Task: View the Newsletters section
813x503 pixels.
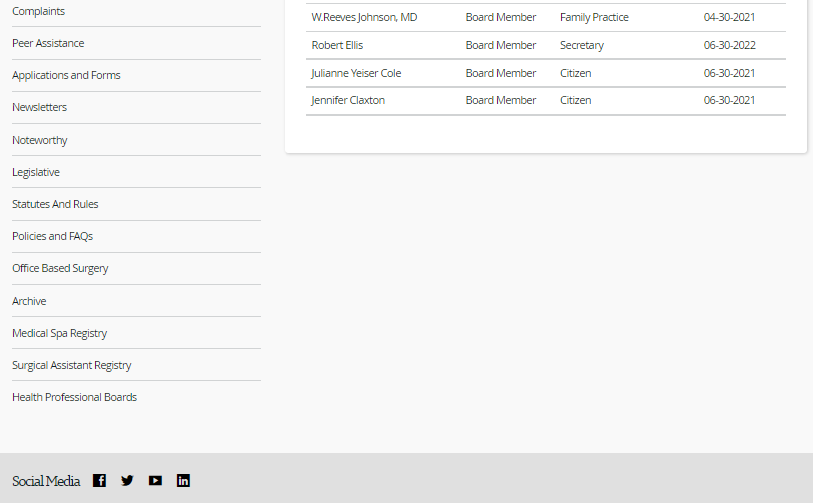Action: coord(39,107)
